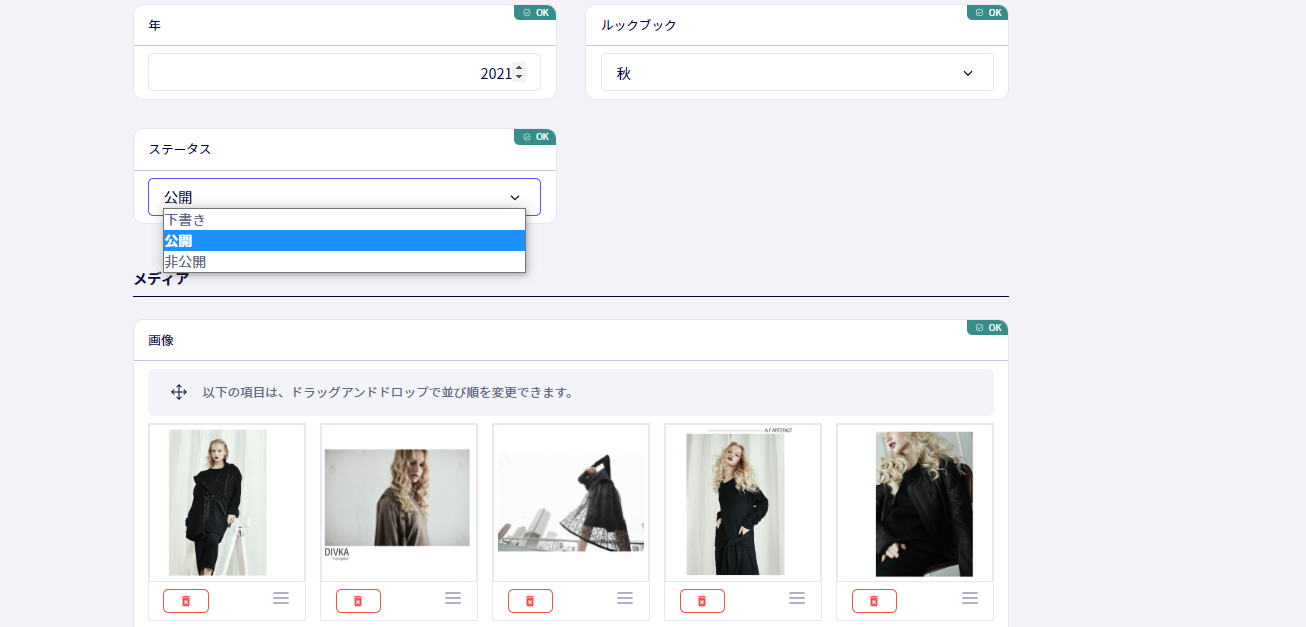This screenshot has width=1306, height=627.
Task: Grab the reorder handle under the first image
Action: (x=281, y=598)
